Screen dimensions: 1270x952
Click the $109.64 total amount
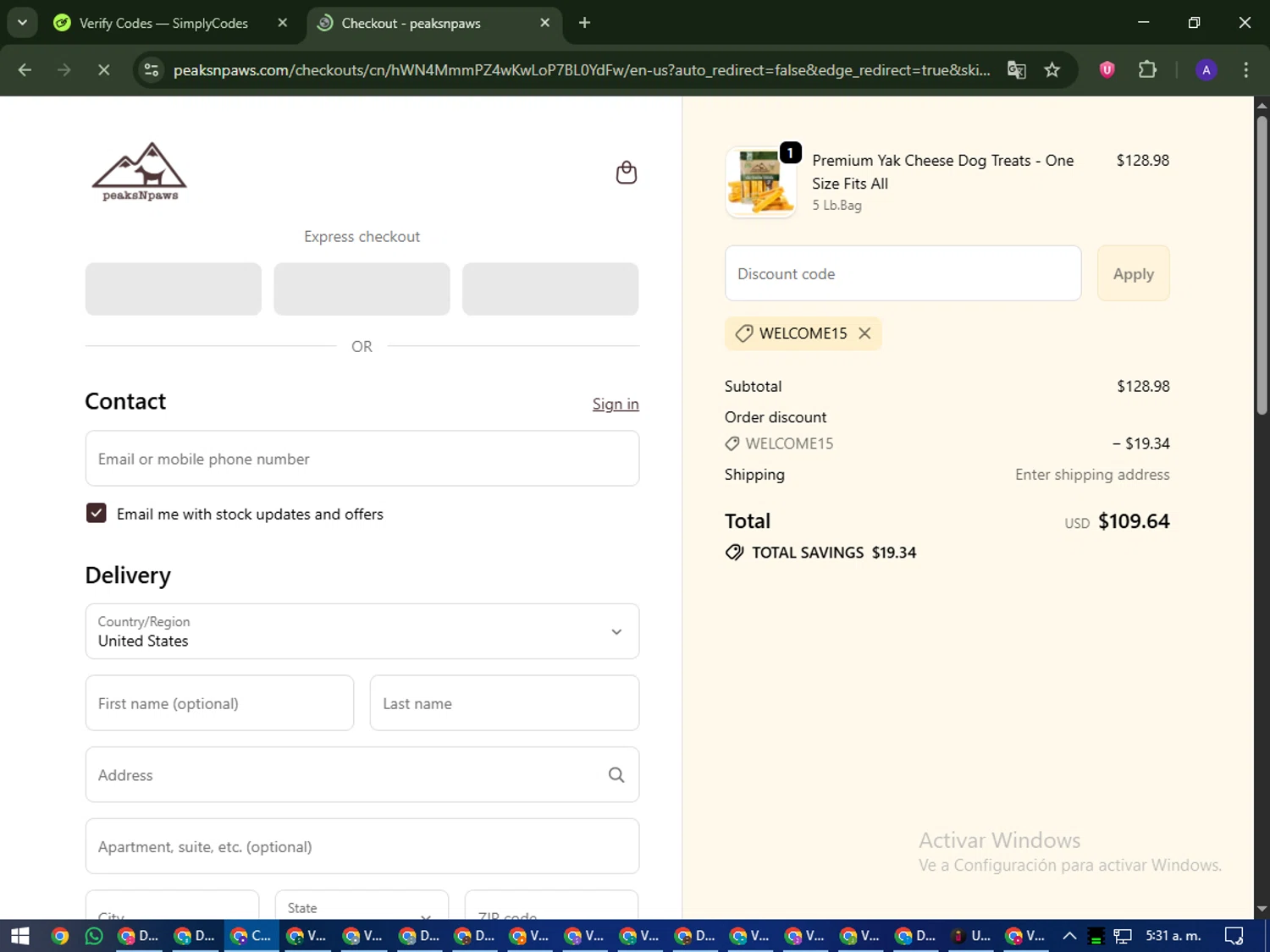[1134, 521]
